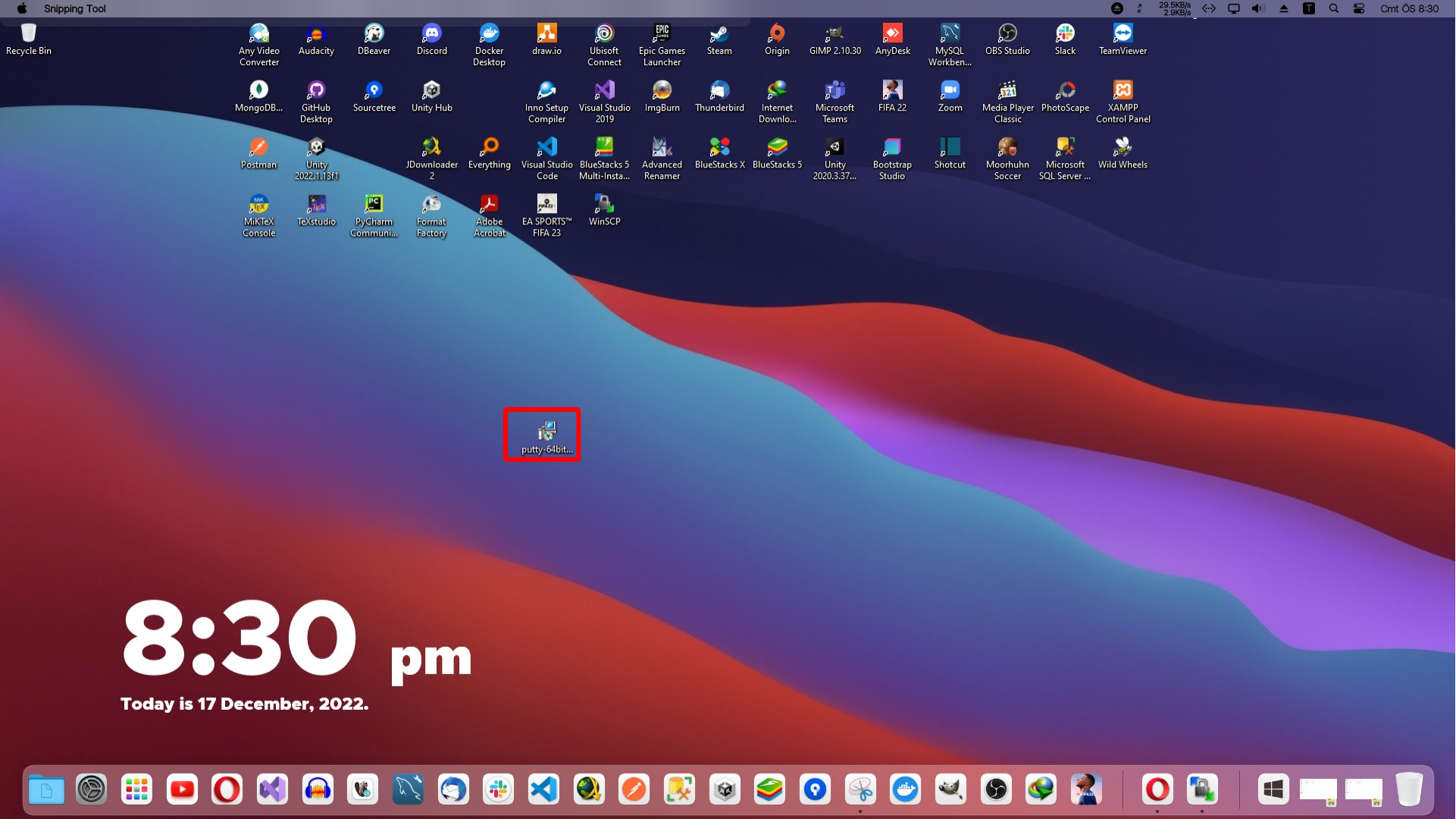Select the TeamViewer desktop shortcut
1456x819 pixels.
[x=1123, y=40]
